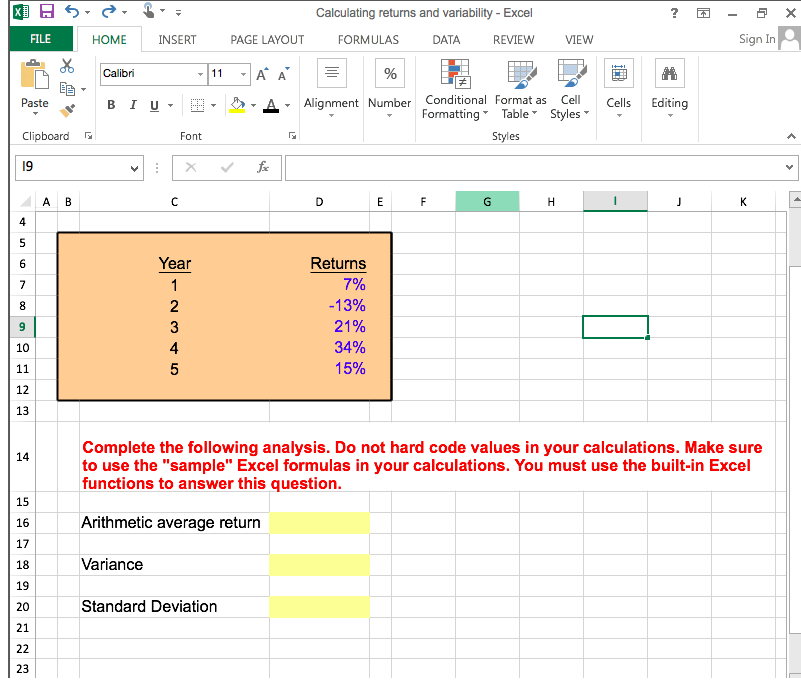Screen dimensions: 801x689
Task: Expand the Font Size dropdown
Action: point(242,74)
